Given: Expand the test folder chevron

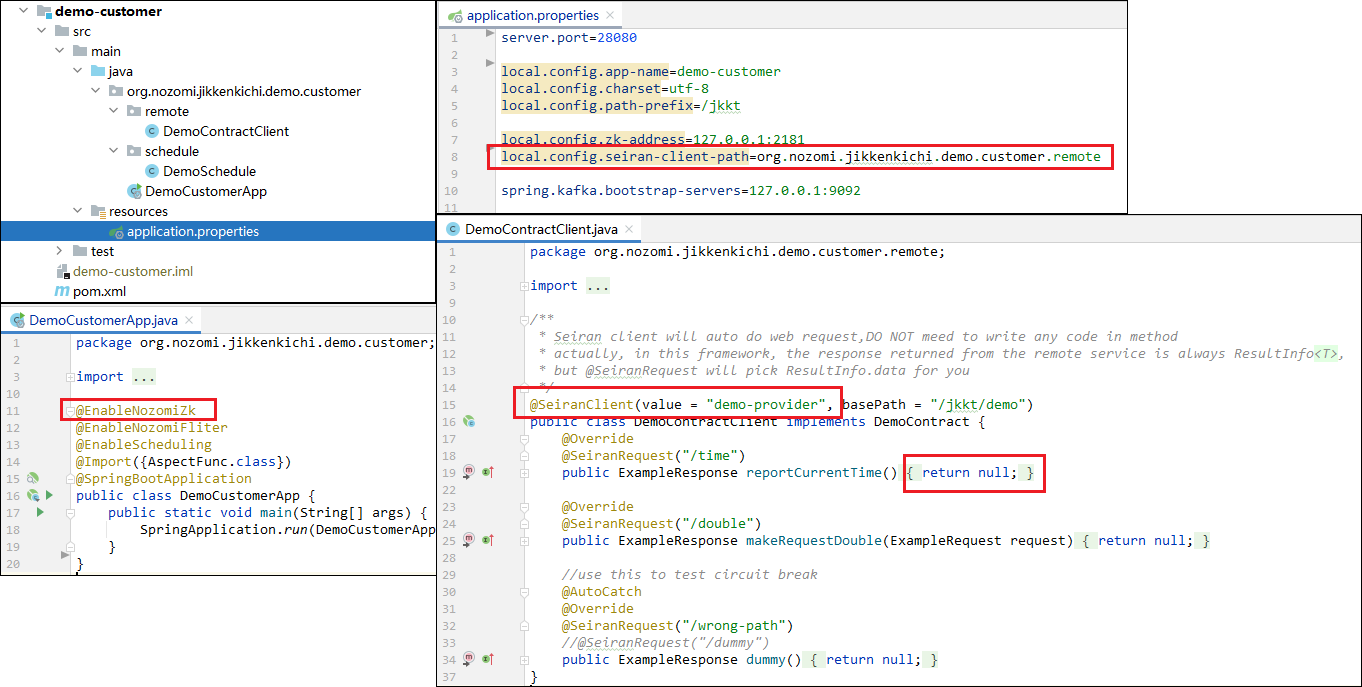Looking at the screenshot, I should click(59, 251).
